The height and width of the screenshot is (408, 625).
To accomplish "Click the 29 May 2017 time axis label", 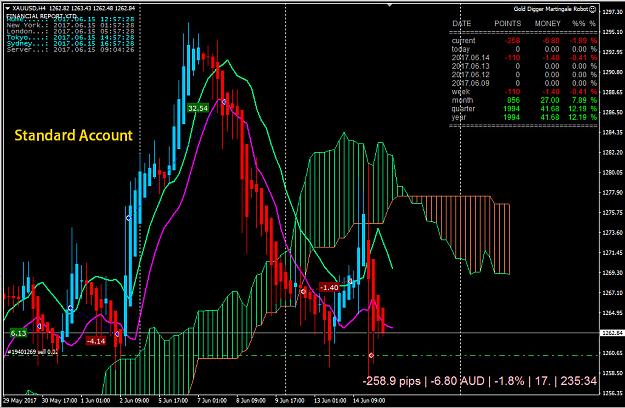I will [20, 400].
